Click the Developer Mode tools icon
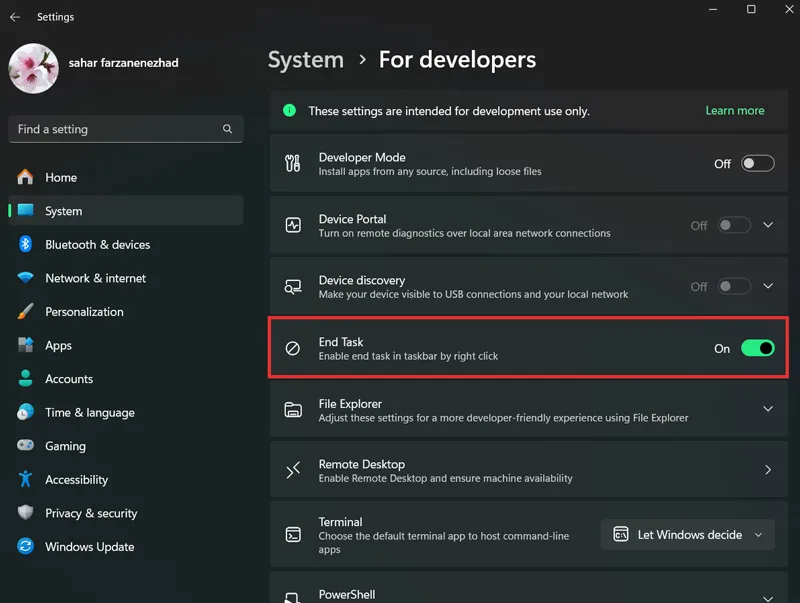Image resolution: width=800 pixels, height=603 pixels. 293,163
